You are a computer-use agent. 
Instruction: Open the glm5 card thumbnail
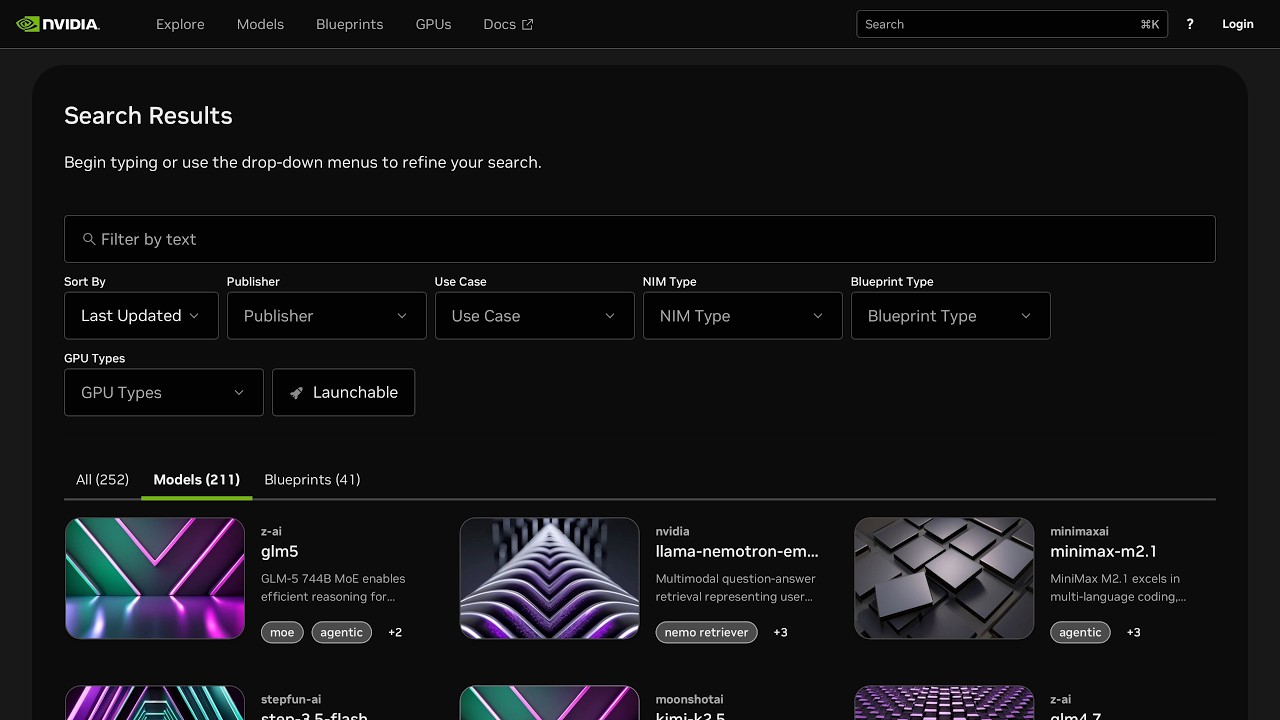[x=155, y=578]
